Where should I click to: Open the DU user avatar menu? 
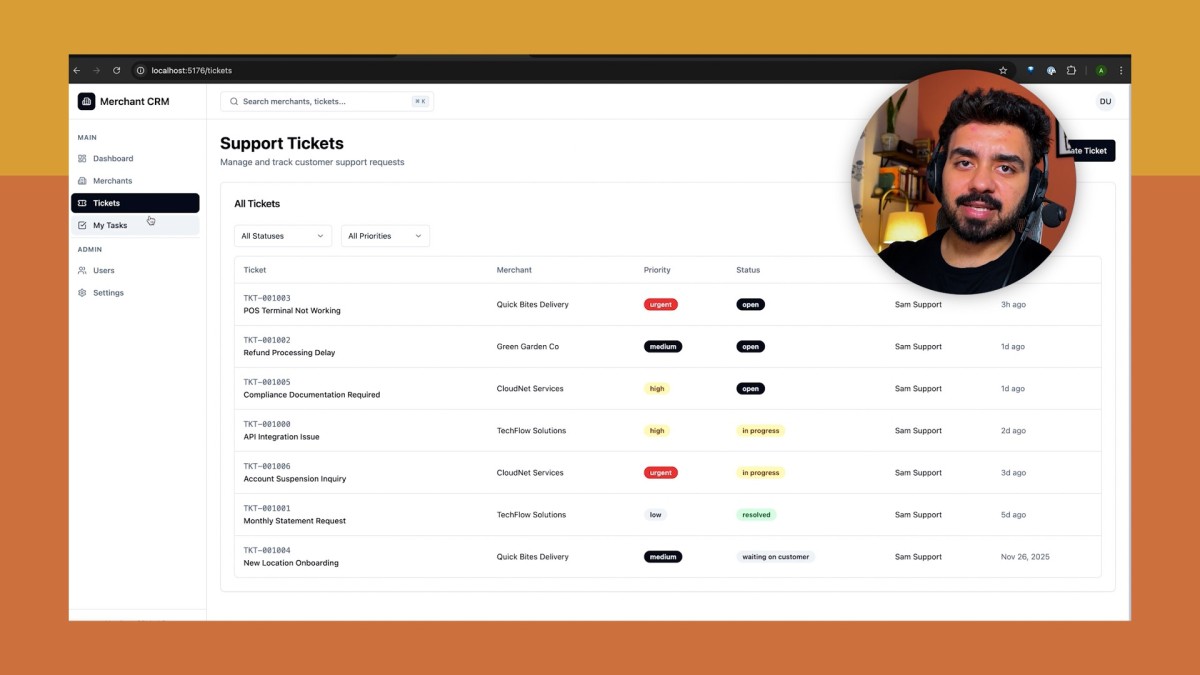pyautogui.click(x=1105, y=101)
